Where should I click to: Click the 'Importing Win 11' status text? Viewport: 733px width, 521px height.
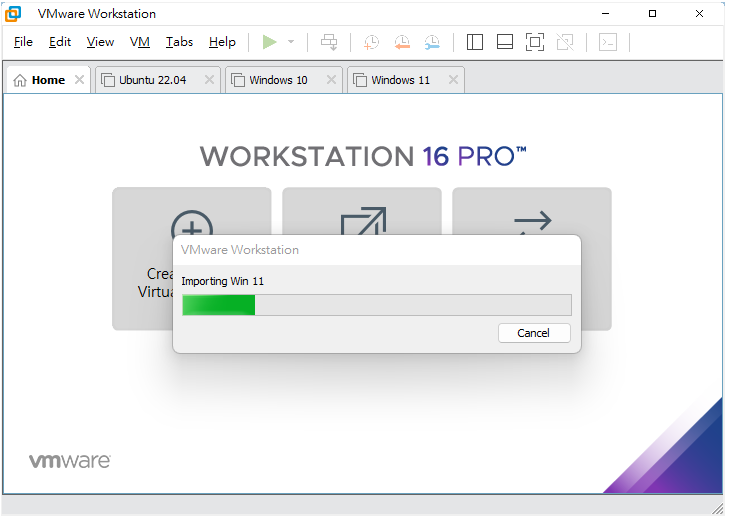[x=223, y=281]
